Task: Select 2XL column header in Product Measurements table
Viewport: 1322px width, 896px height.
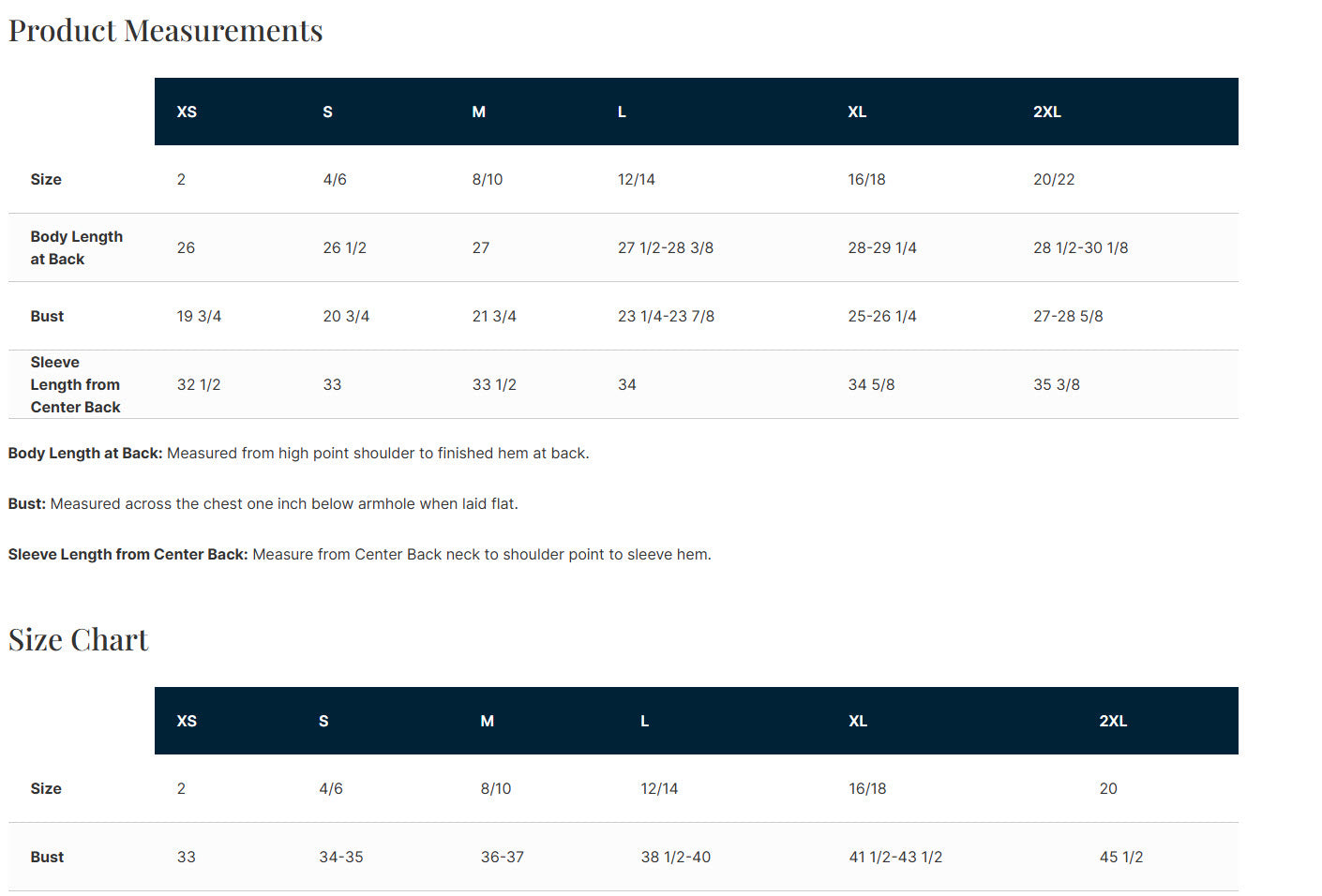Action: pyautogui.click(x=1046, y=112)
